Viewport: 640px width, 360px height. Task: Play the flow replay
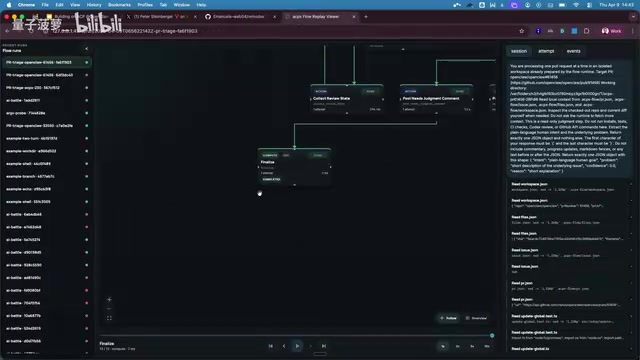pos(297,346)
